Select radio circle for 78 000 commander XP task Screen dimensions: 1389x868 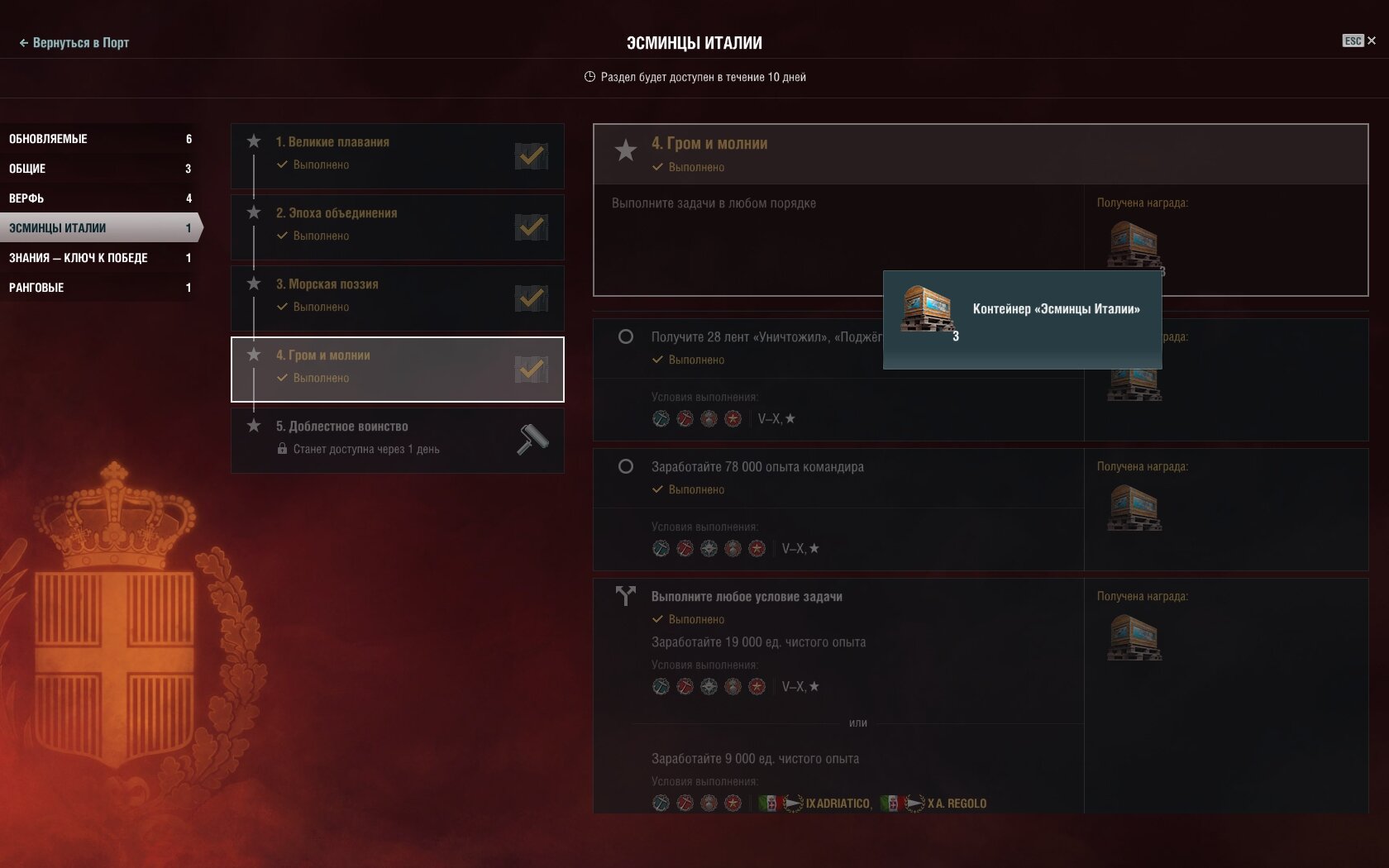coord(626,466)
